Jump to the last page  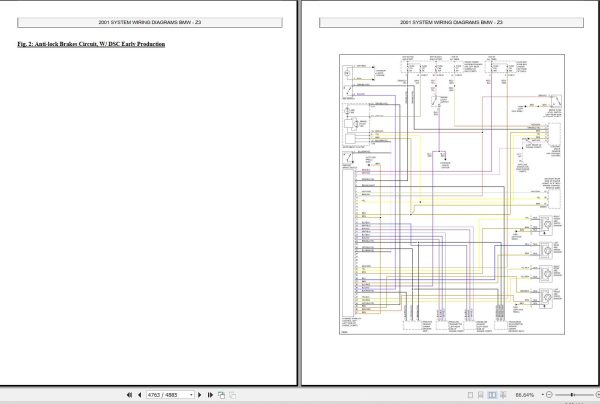click(210, 395)
